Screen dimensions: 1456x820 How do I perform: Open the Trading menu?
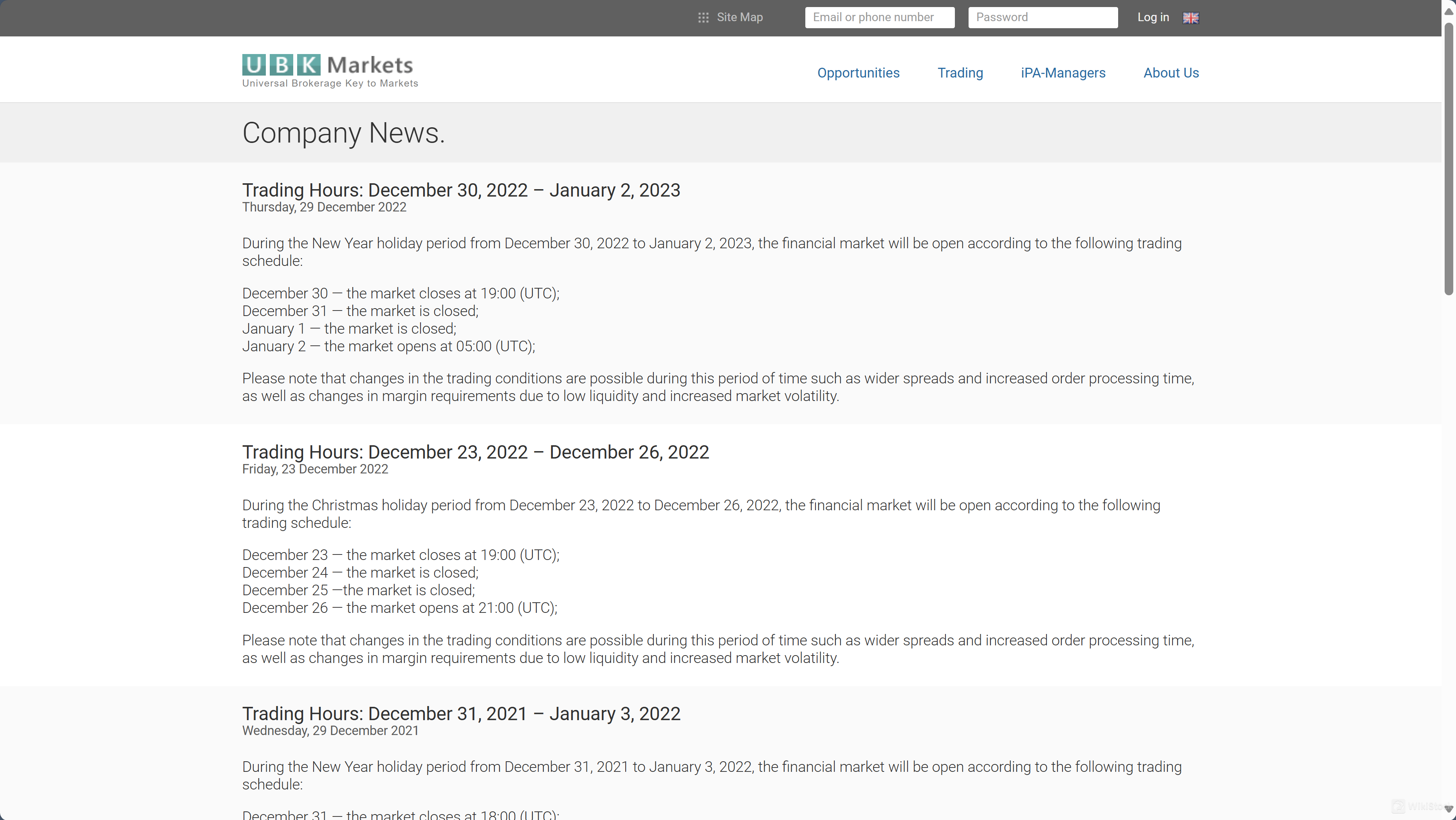(x=960, y=73)
